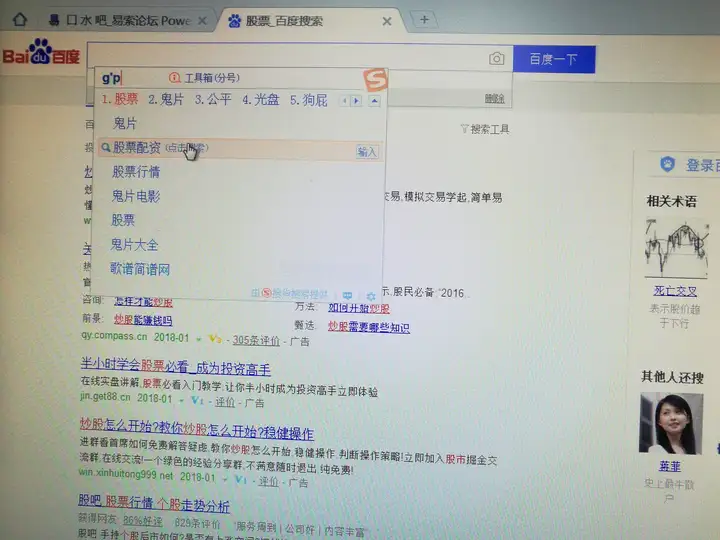The height and width of the screenshot is (540, 720).
Task: Click the 登录百度 shield icon
Action: pos(667,164)
